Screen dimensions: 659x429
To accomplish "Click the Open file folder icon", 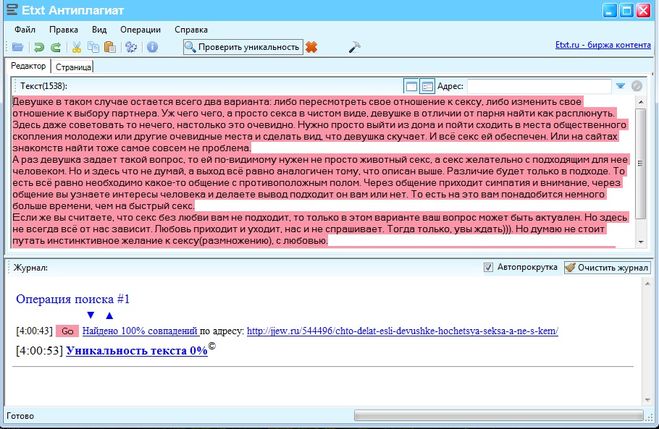I will point(18,47).
